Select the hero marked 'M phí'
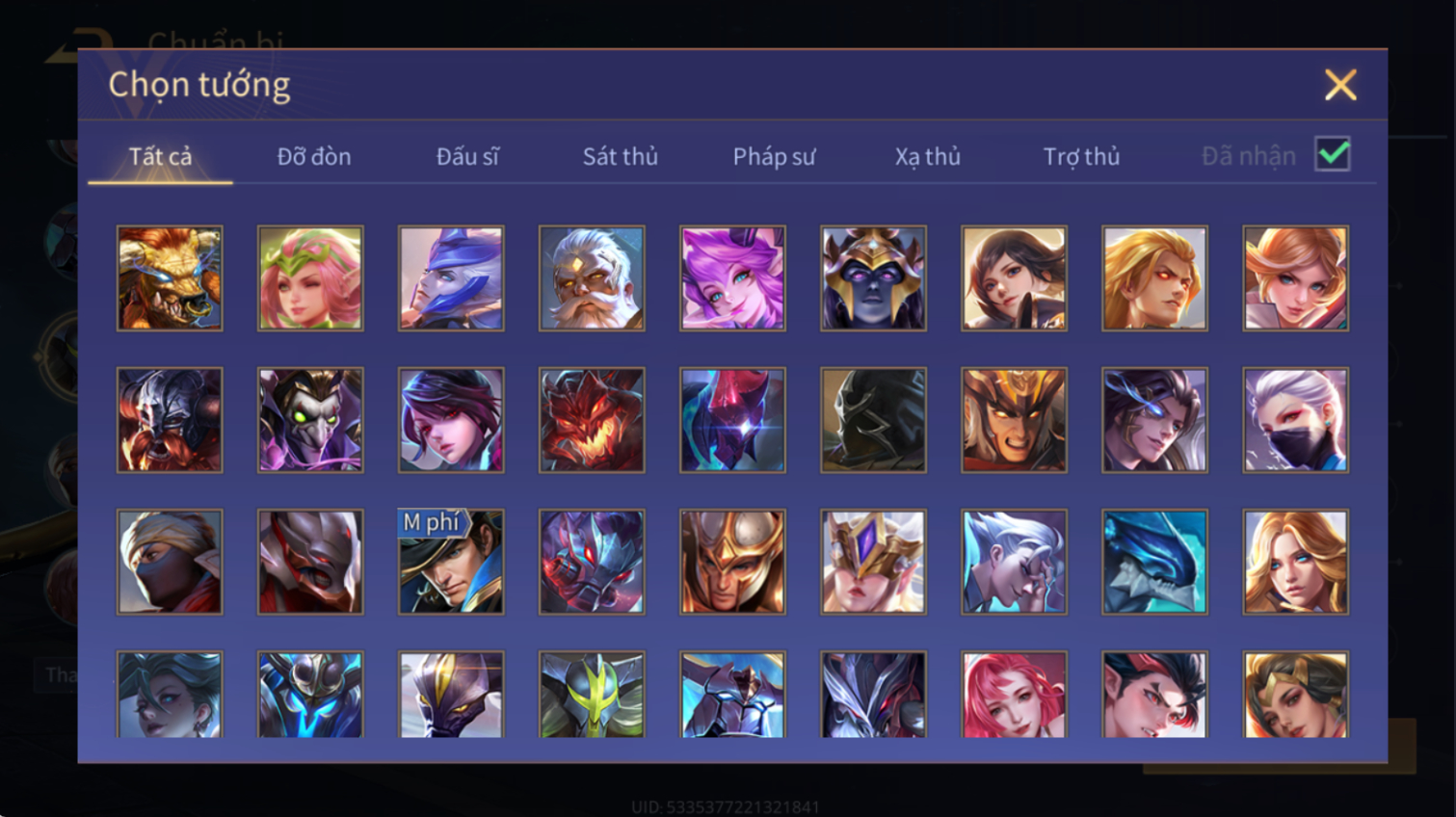This screenshot has width=1456, height=817. point(451,562)
